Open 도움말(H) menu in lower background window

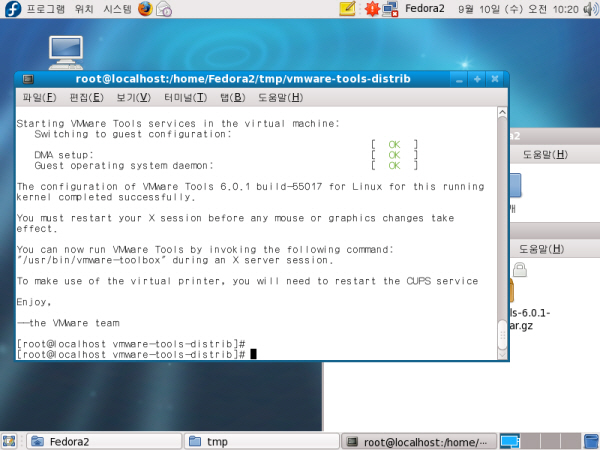[541, 249]
